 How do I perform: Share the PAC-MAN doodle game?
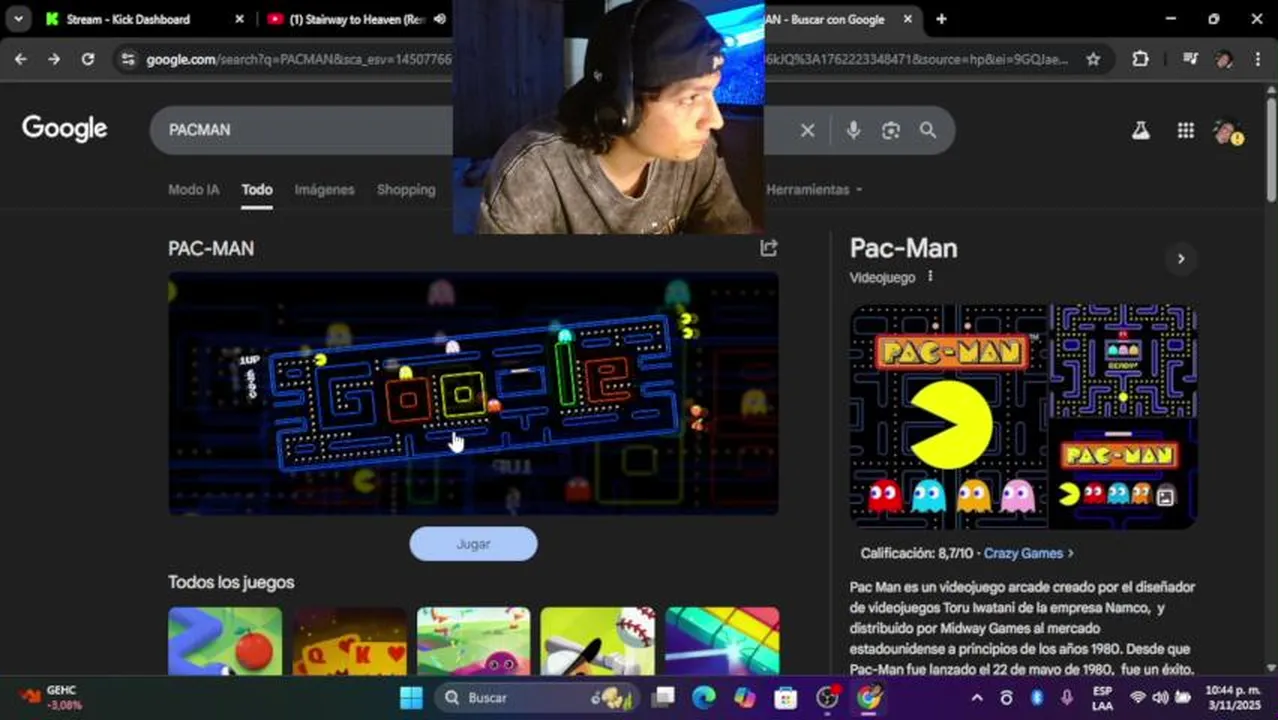768,248
